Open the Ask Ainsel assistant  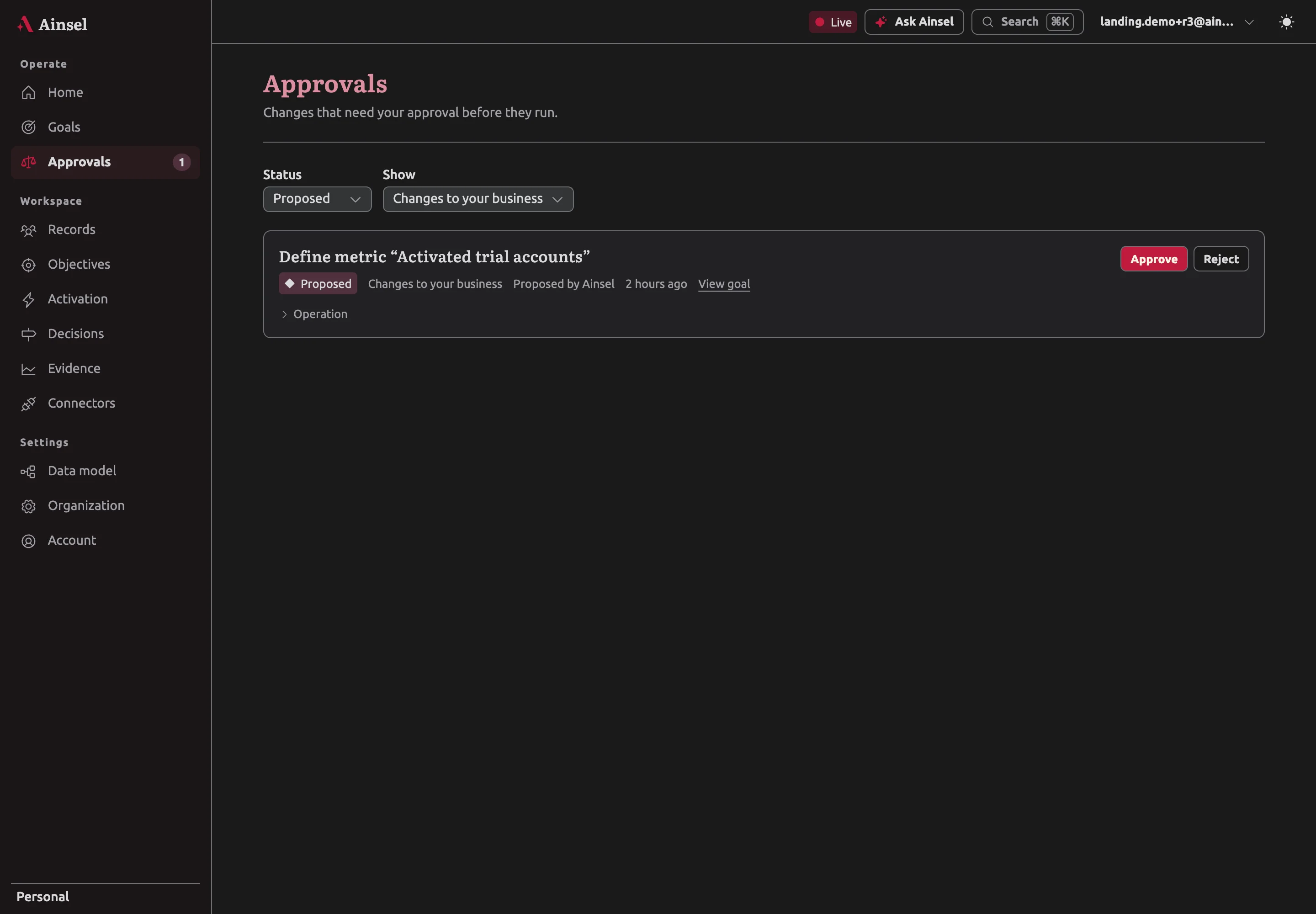914,22
